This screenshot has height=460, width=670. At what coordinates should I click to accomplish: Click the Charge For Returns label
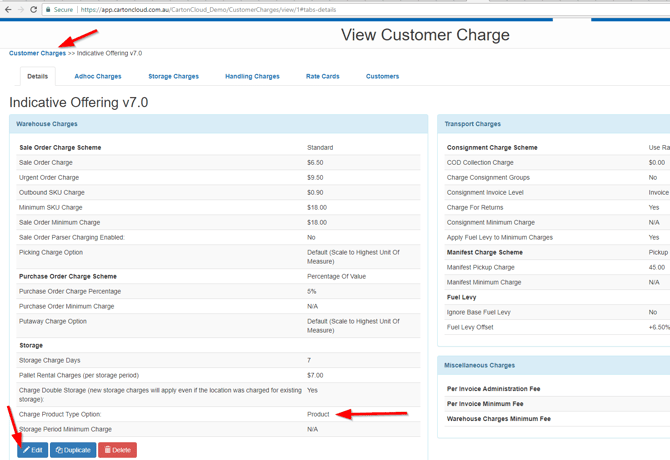(x=475, y=208)
